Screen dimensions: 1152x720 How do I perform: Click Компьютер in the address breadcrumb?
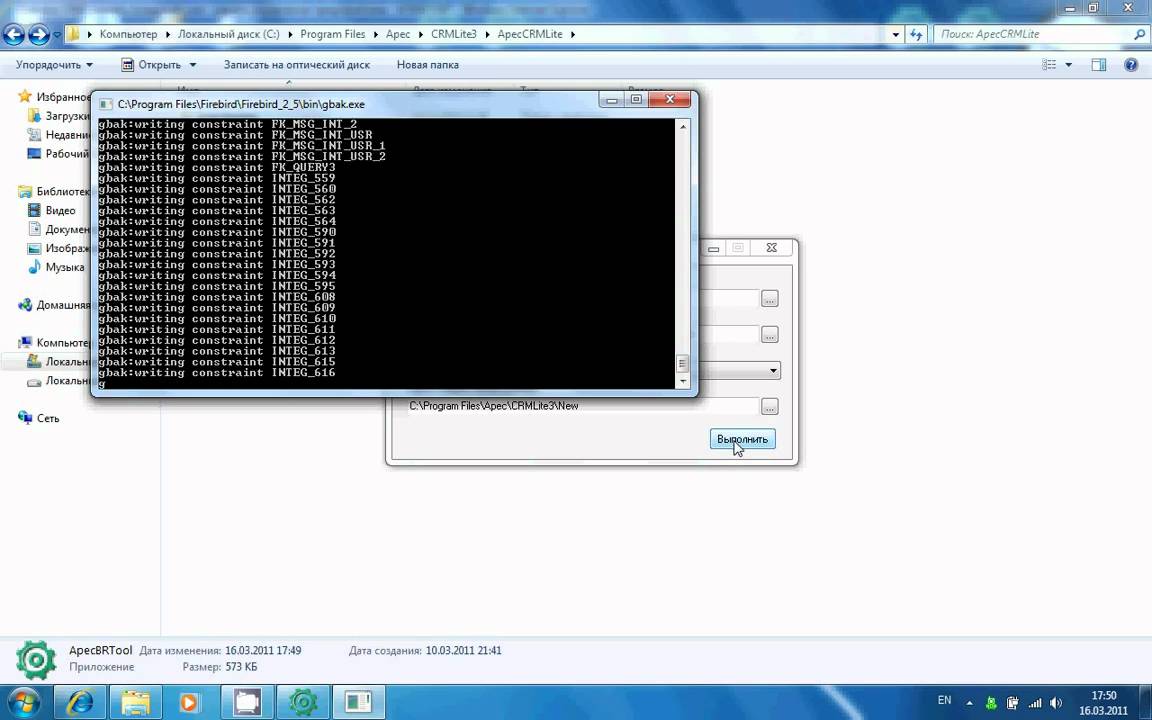(x=129, y=34)
